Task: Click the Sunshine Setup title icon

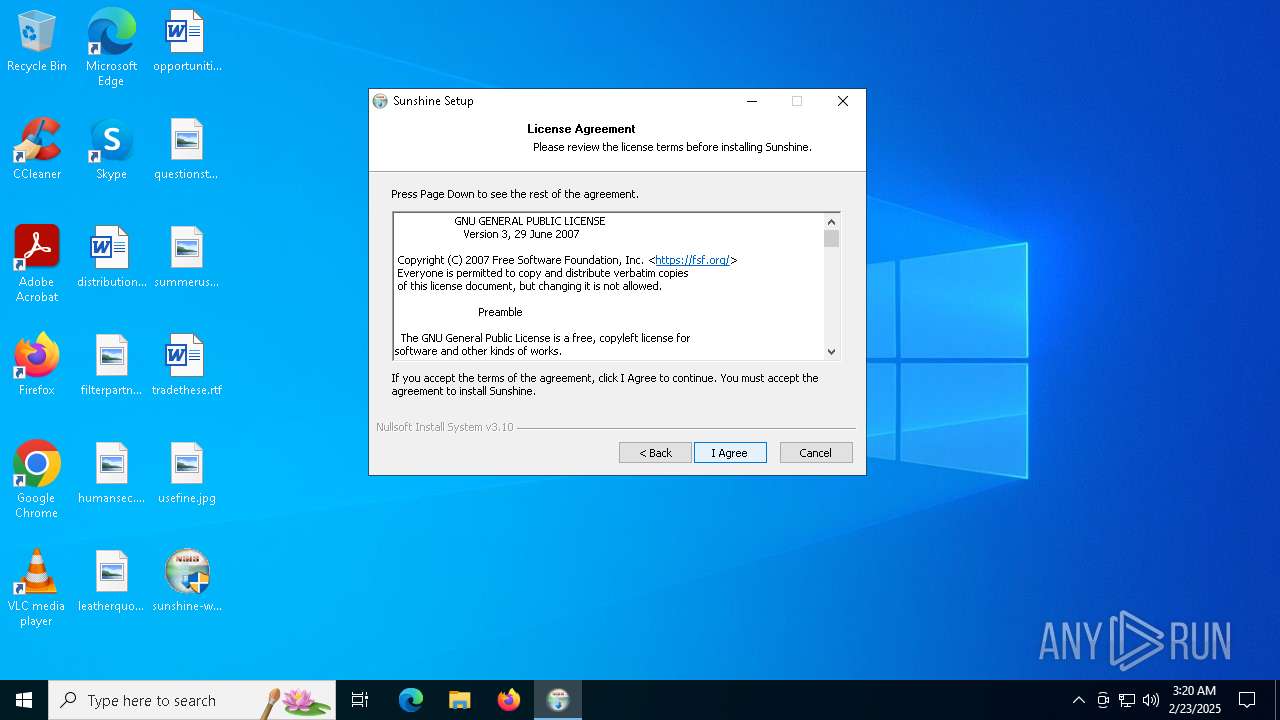Action: (x=380, y=101)
